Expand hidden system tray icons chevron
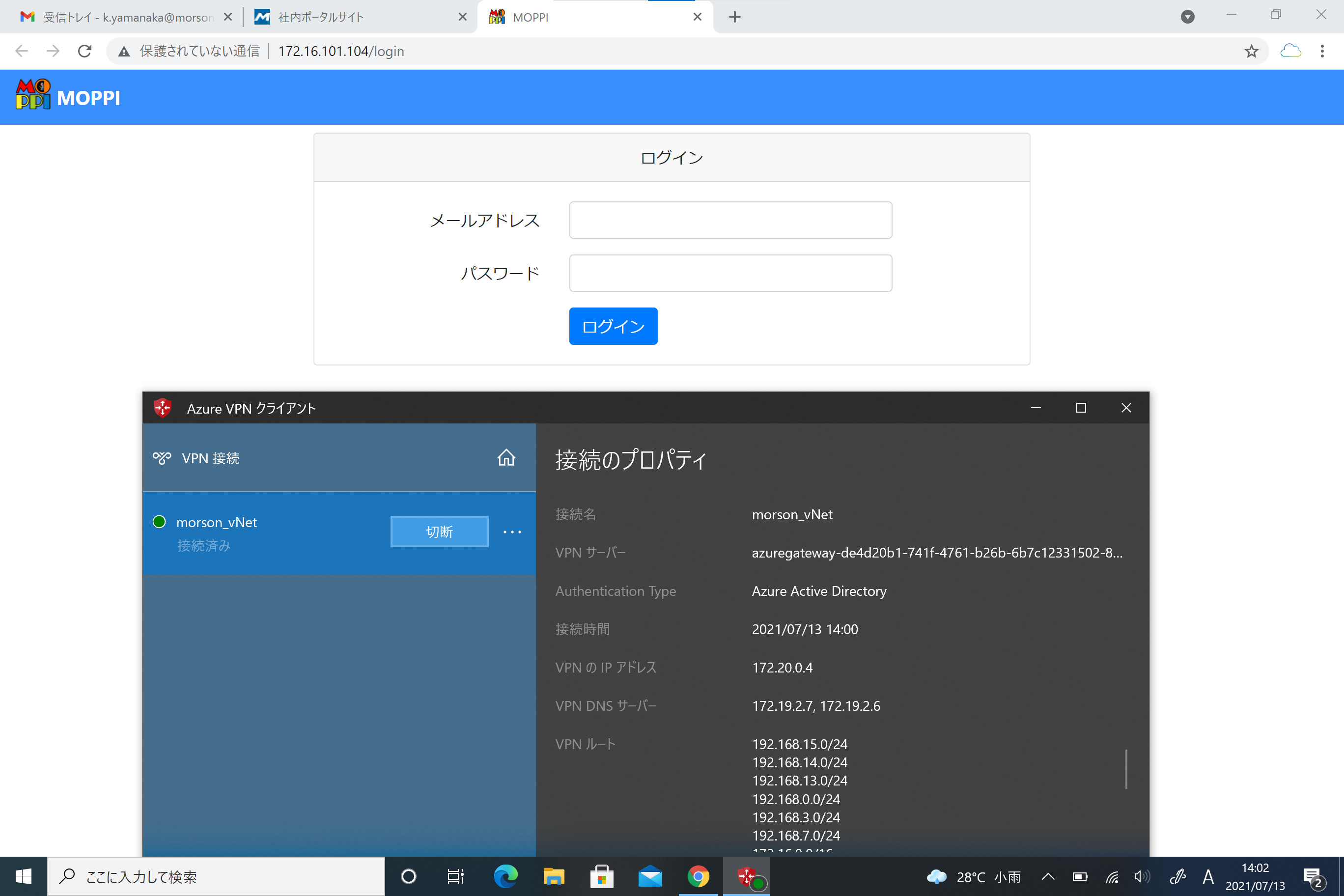 [1047, 876]
